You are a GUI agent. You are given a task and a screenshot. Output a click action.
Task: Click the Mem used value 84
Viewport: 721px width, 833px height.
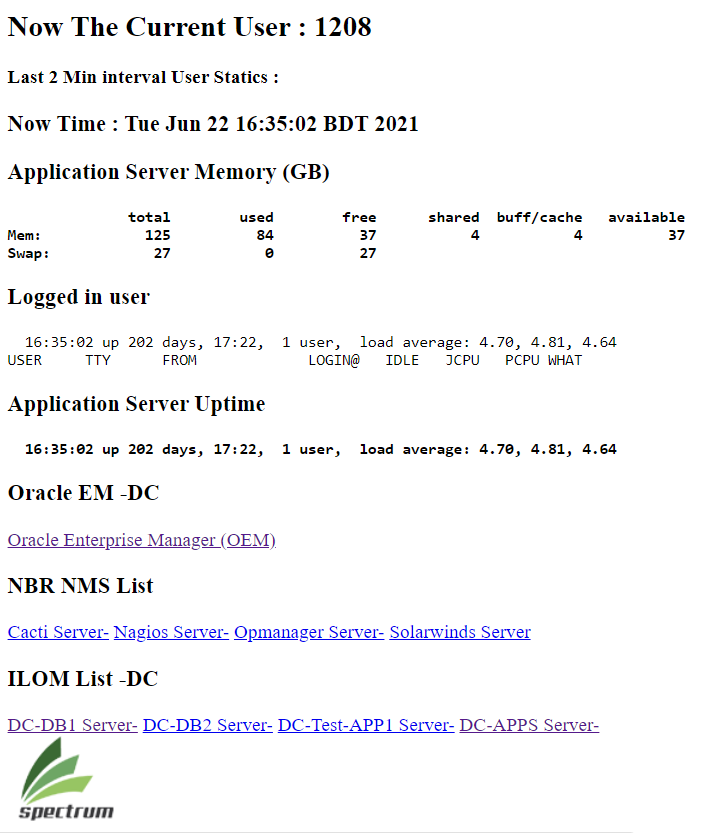pyautogui.click(x=265, y=235)
